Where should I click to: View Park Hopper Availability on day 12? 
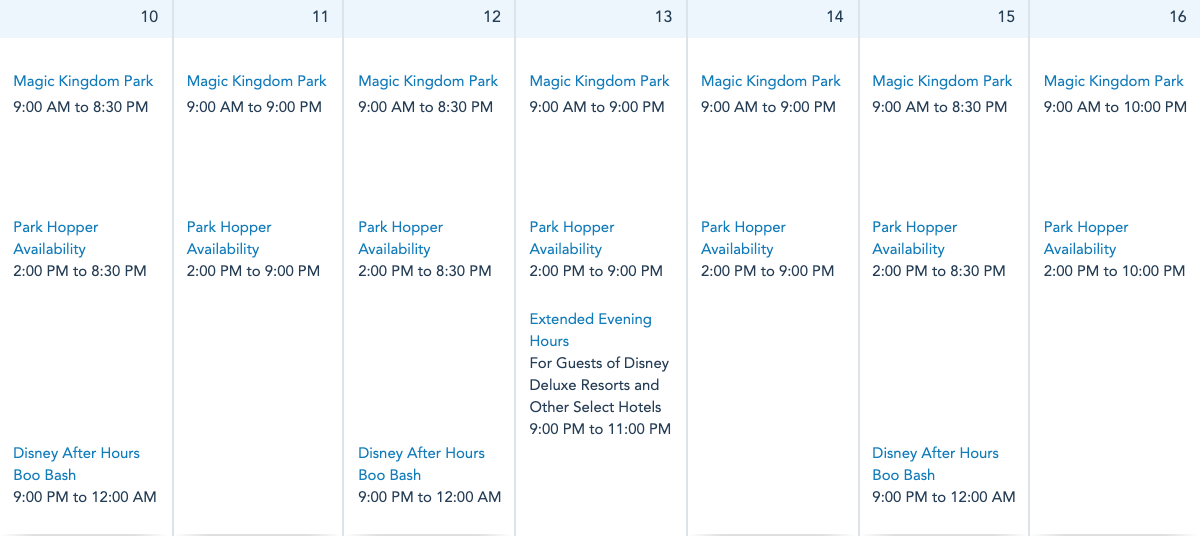coord(400,238)
